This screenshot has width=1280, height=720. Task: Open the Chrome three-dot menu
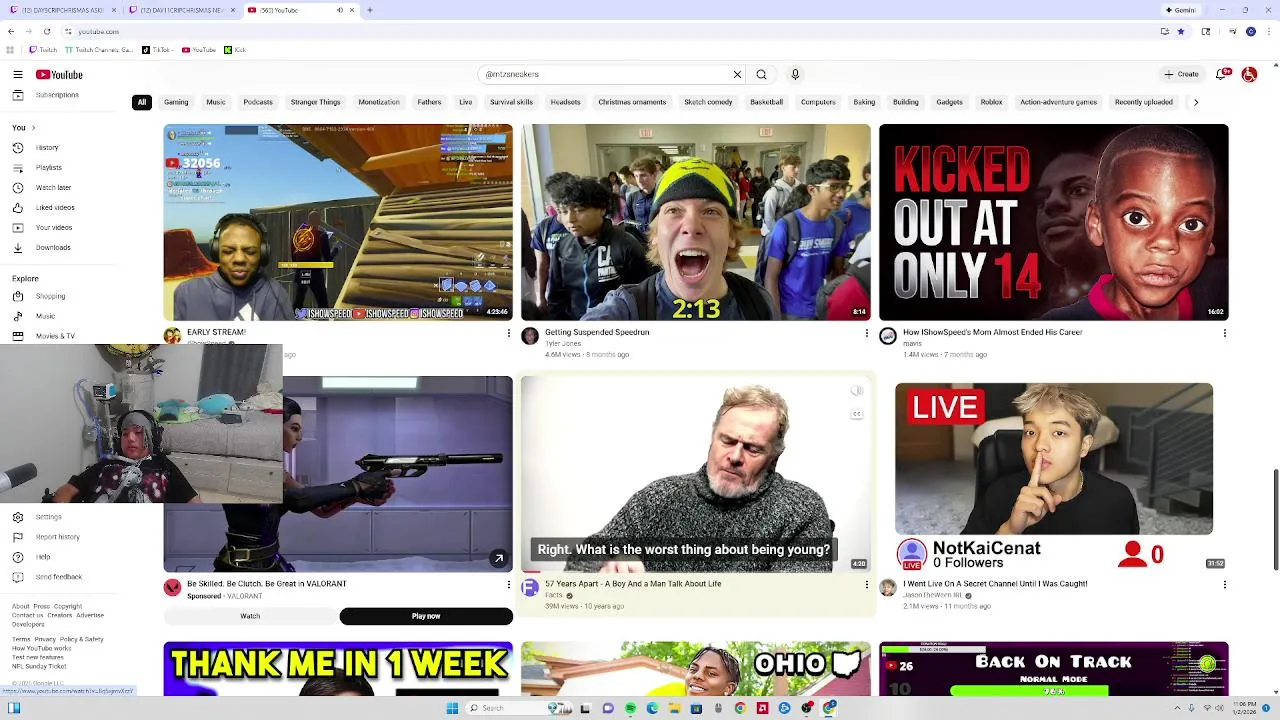click(x=1269, y=31)
